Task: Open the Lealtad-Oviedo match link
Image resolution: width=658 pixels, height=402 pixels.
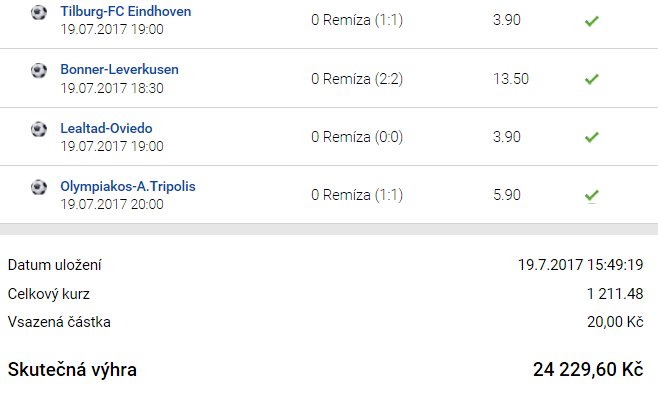Action: coord(106,128)
